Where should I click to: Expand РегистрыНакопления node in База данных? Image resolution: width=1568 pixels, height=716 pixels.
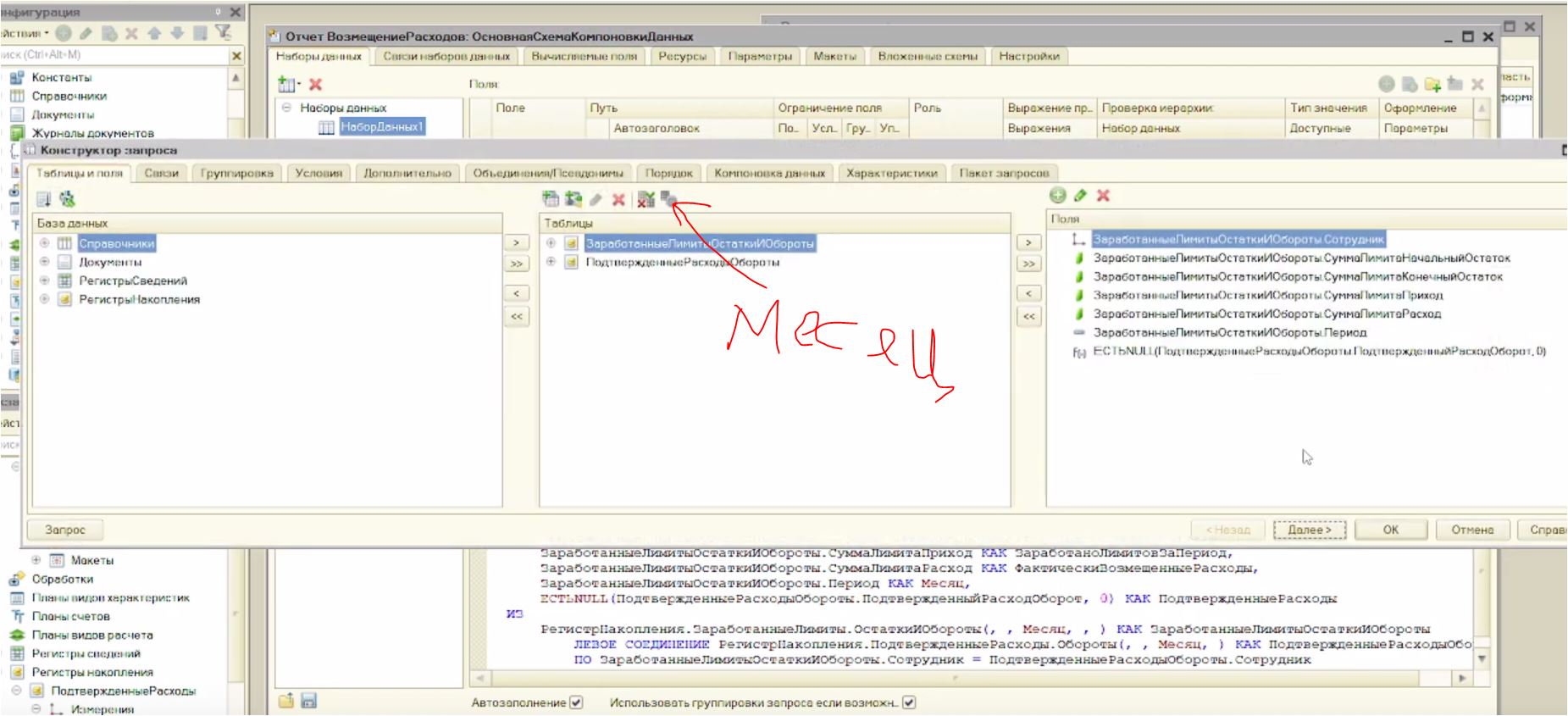pos(44,299)
